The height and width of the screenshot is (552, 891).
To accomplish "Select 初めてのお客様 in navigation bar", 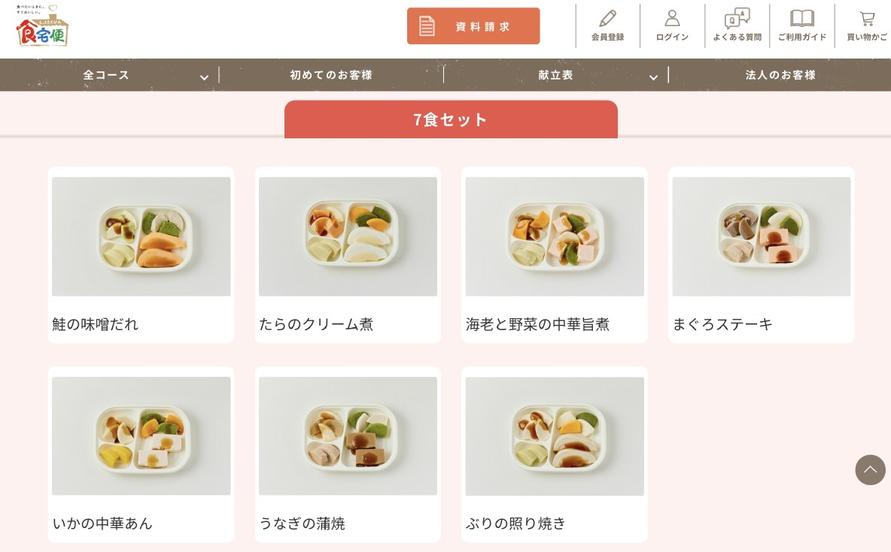I will [x=331, y=75].
